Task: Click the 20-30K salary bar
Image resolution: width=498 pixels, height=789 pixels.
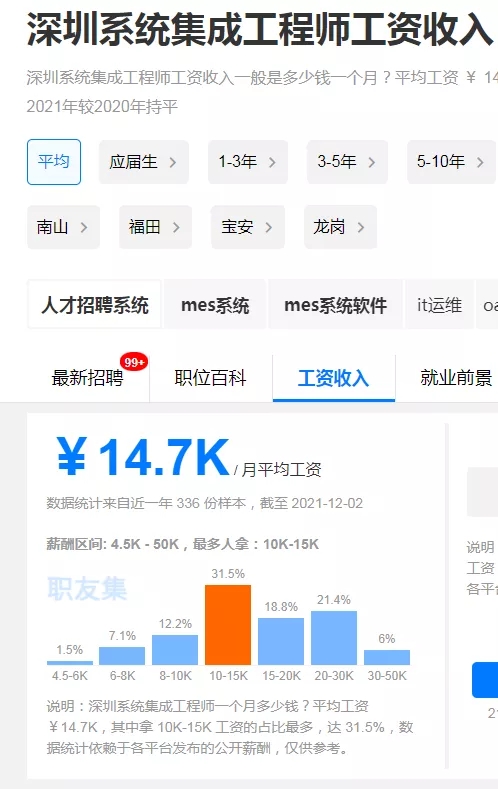Action: pos(334,638)
